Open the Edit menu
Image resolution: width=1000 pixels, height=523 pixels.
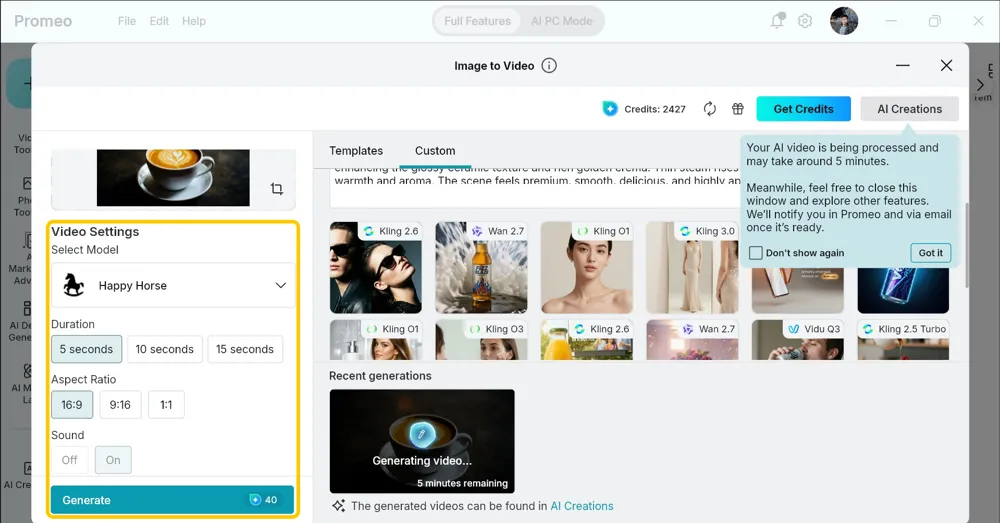click(x=159, y=21)
